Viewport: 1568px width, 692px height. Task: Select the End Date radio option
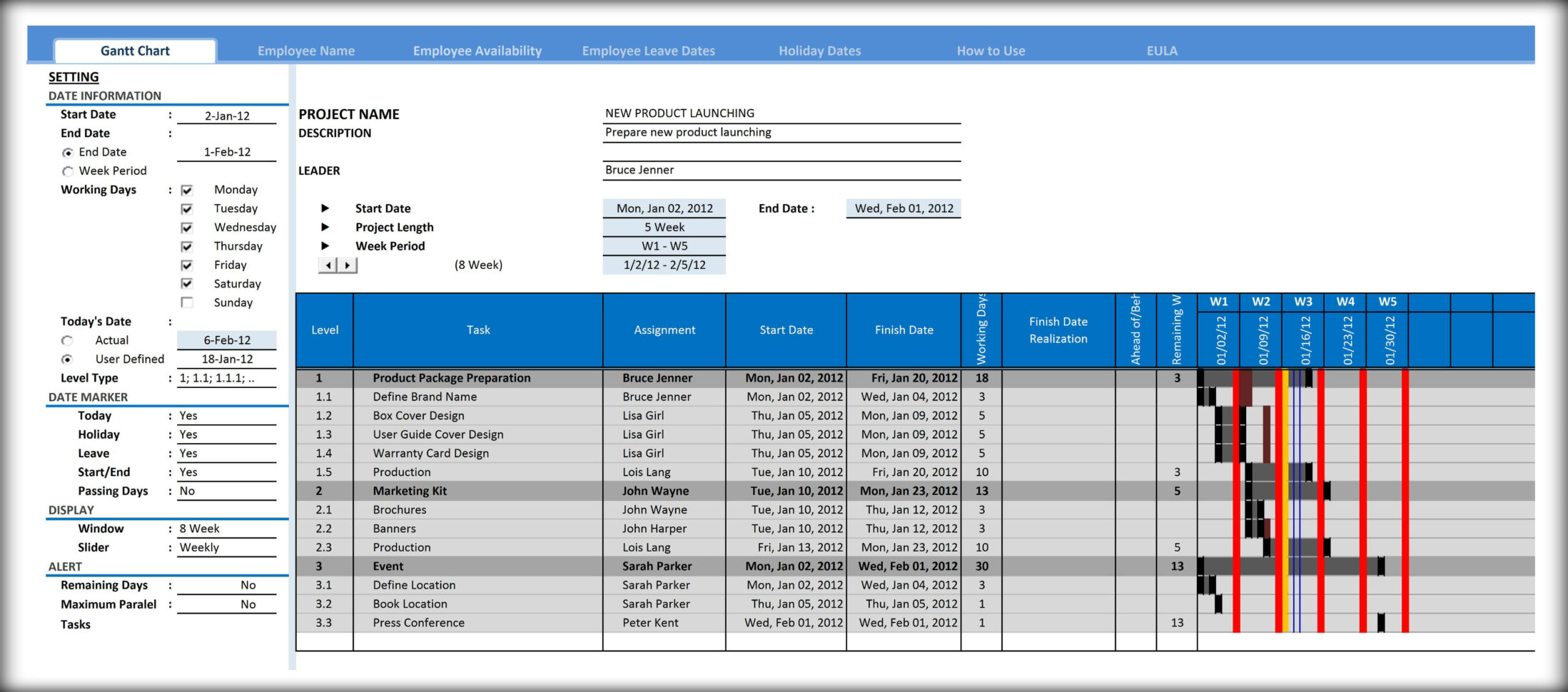pyautogui.click(x=68, y=152)
